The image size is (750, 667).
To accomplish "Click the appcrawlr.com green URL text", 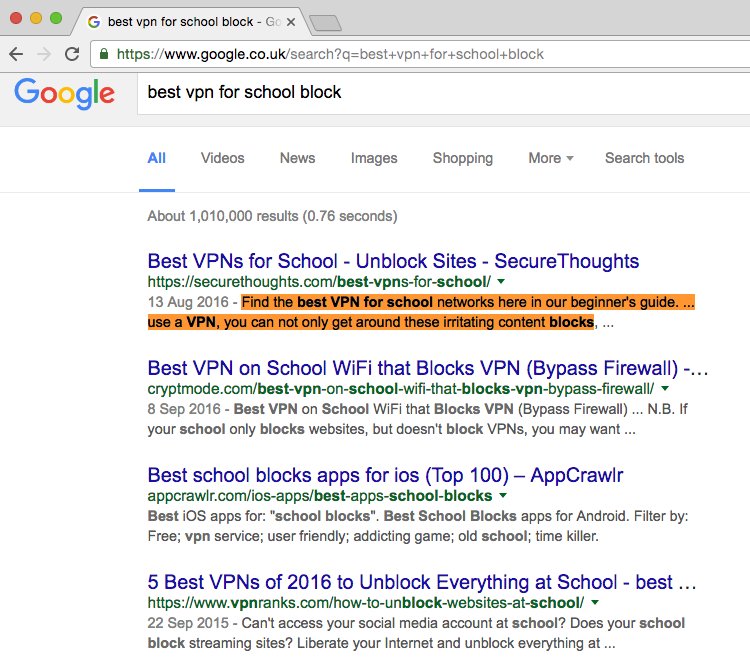I will 320,496.
